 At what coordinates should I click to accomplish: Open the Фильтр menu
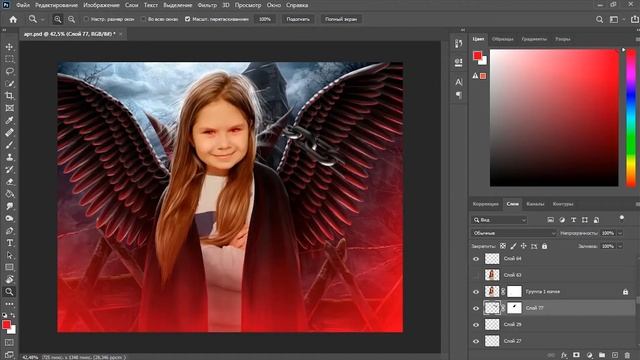207,5
